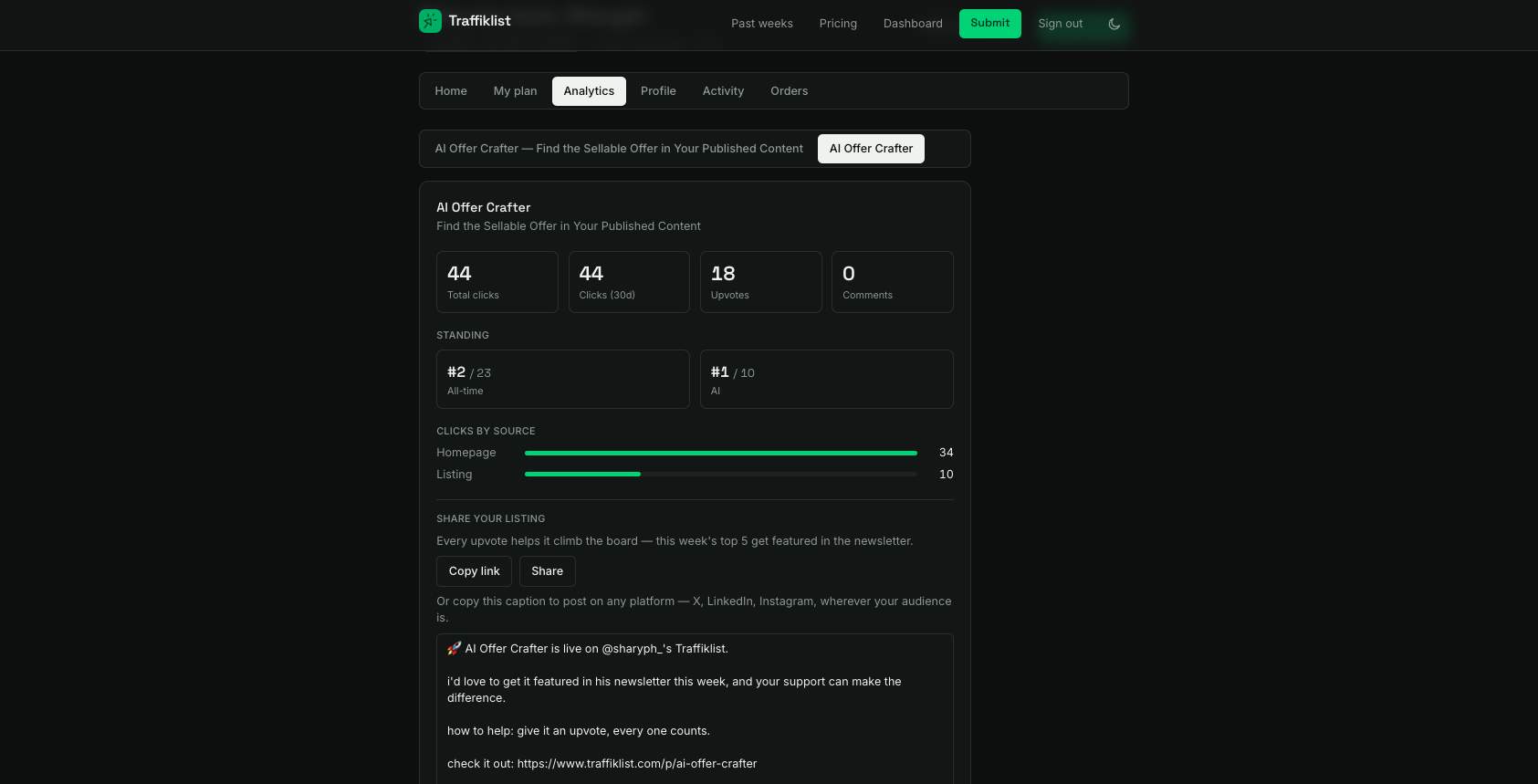The image size is (1538, 784).
Task: Click the Total clicks stat card
Action: (497, 282)
